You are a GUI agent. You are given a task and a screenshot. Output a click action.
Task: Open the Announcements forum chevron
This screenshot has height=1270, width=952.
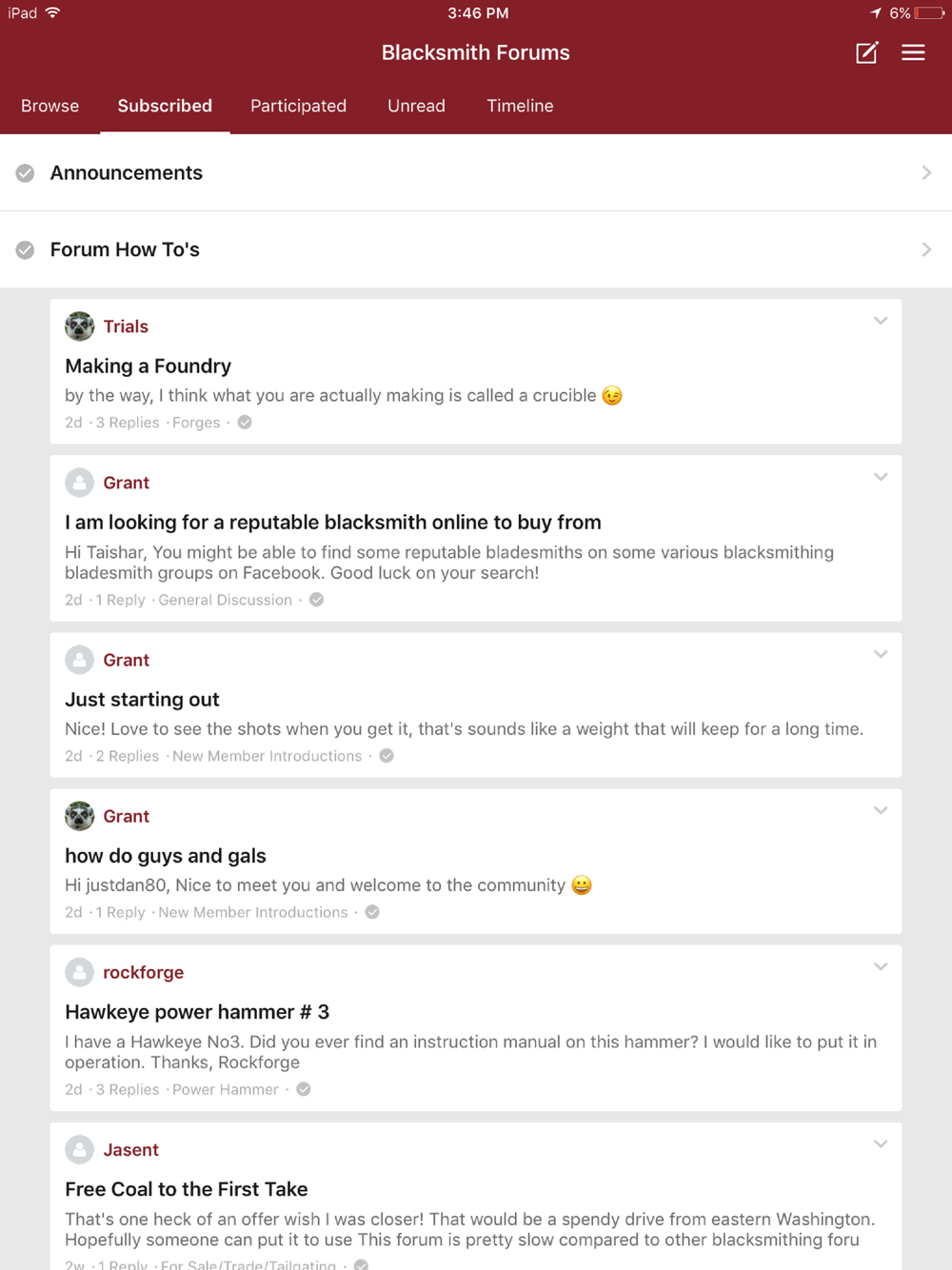point(926,173)
